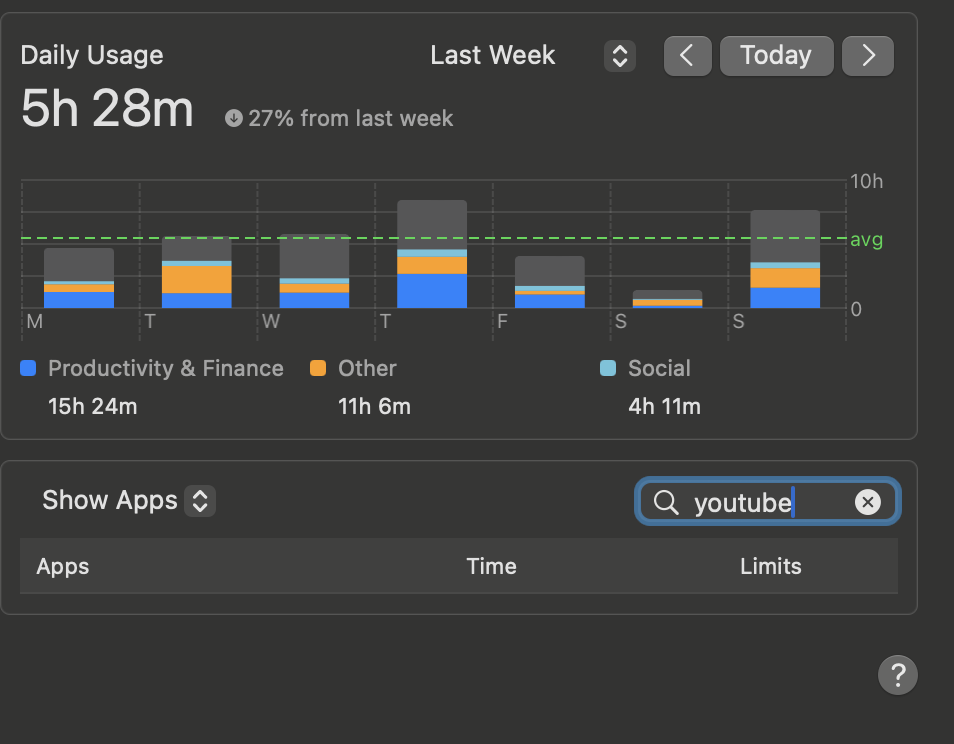Click the Social light-blue legend swatch
This screenshot has height=744, width=954.
[608, 368]
